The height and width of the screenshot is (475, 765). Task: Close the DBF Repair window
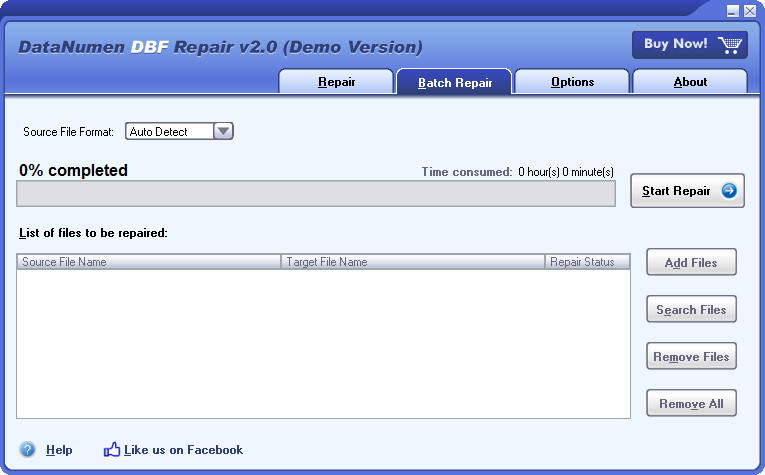(750, 11)
